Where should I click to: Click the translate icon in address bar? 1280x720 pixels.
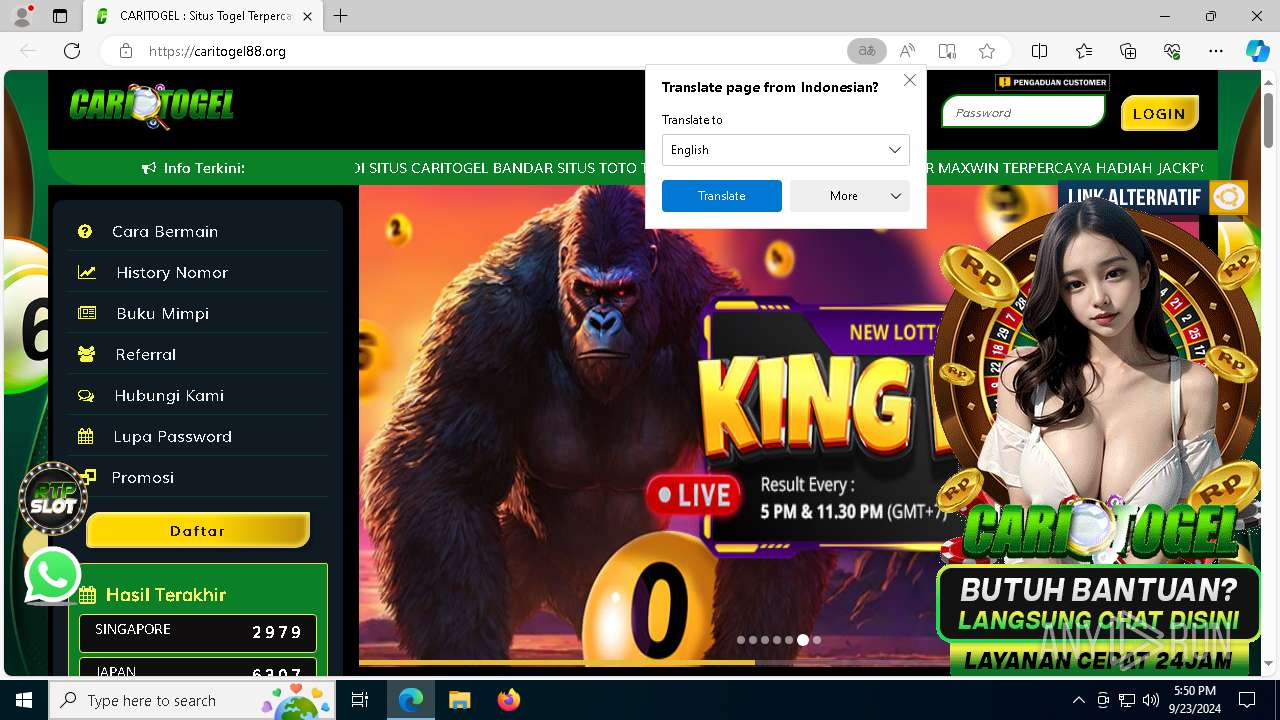pos(867,51)
